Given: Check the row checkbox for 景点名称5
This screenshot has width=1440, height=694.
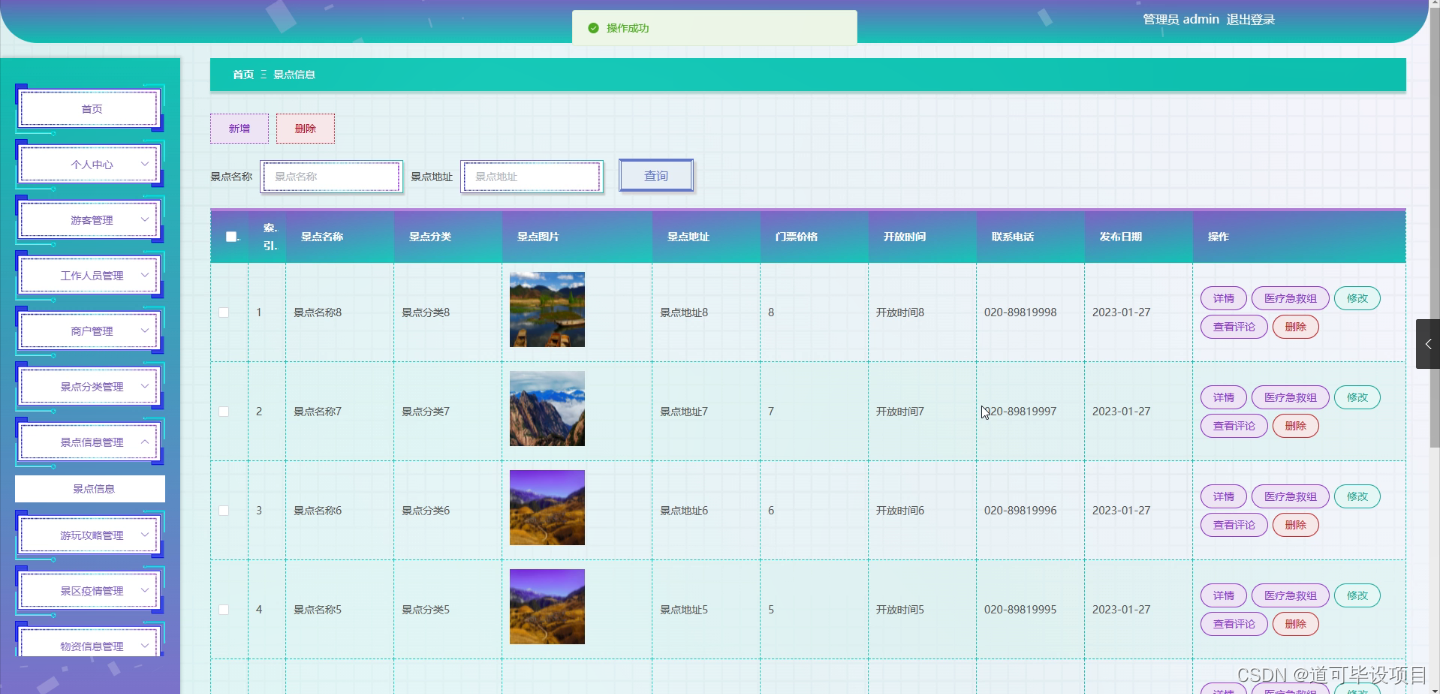Looking at the screenshot, I should coord(224,610).
